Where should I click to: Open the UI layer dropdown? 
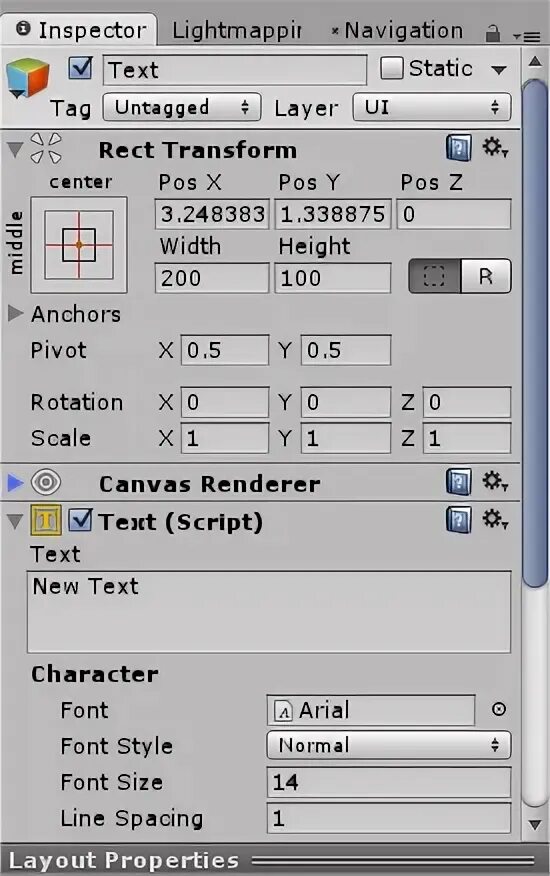432,107
